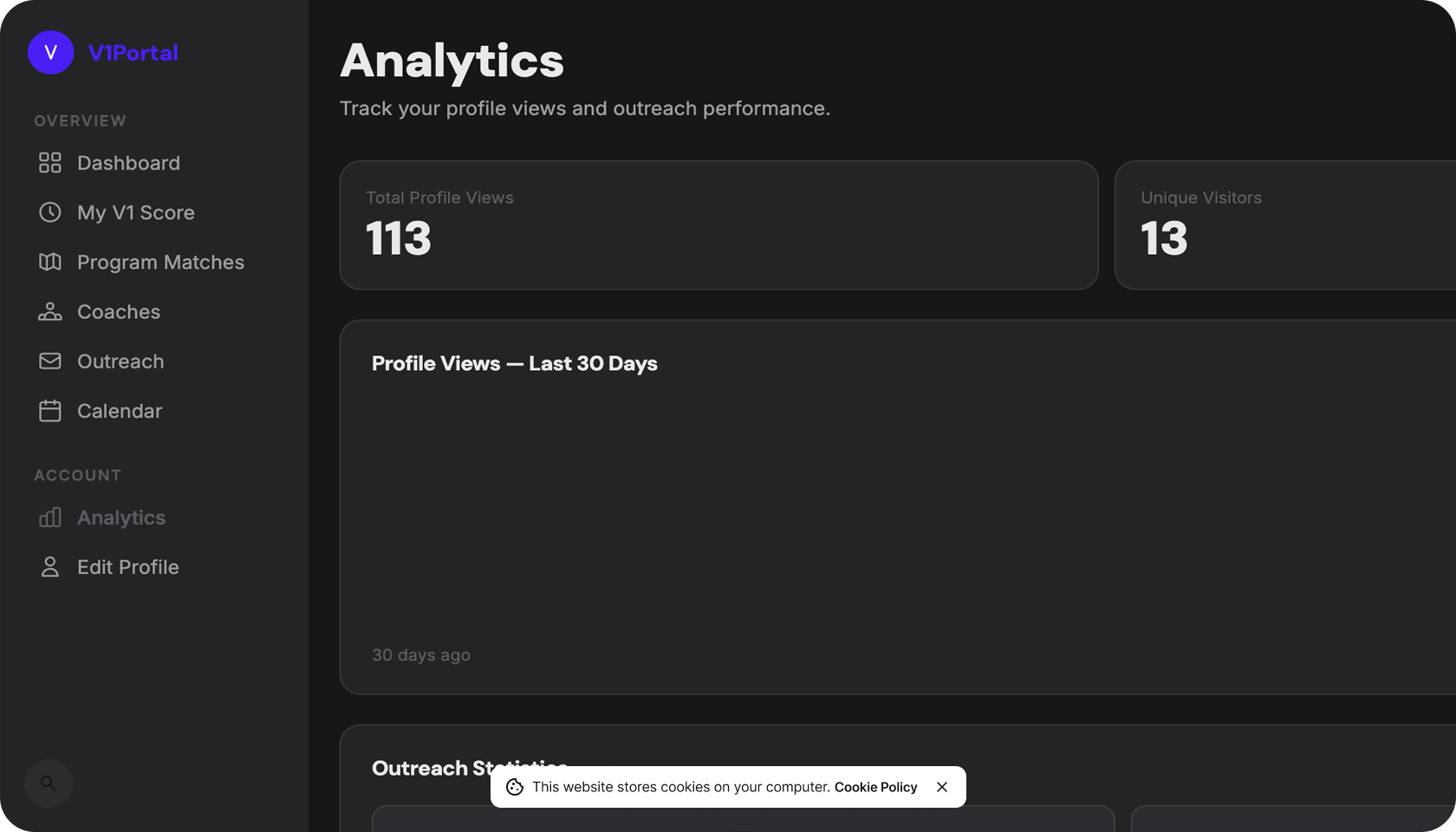Open the search button at bottom left
Screen dimensions: 1456x832
point(49,783)
